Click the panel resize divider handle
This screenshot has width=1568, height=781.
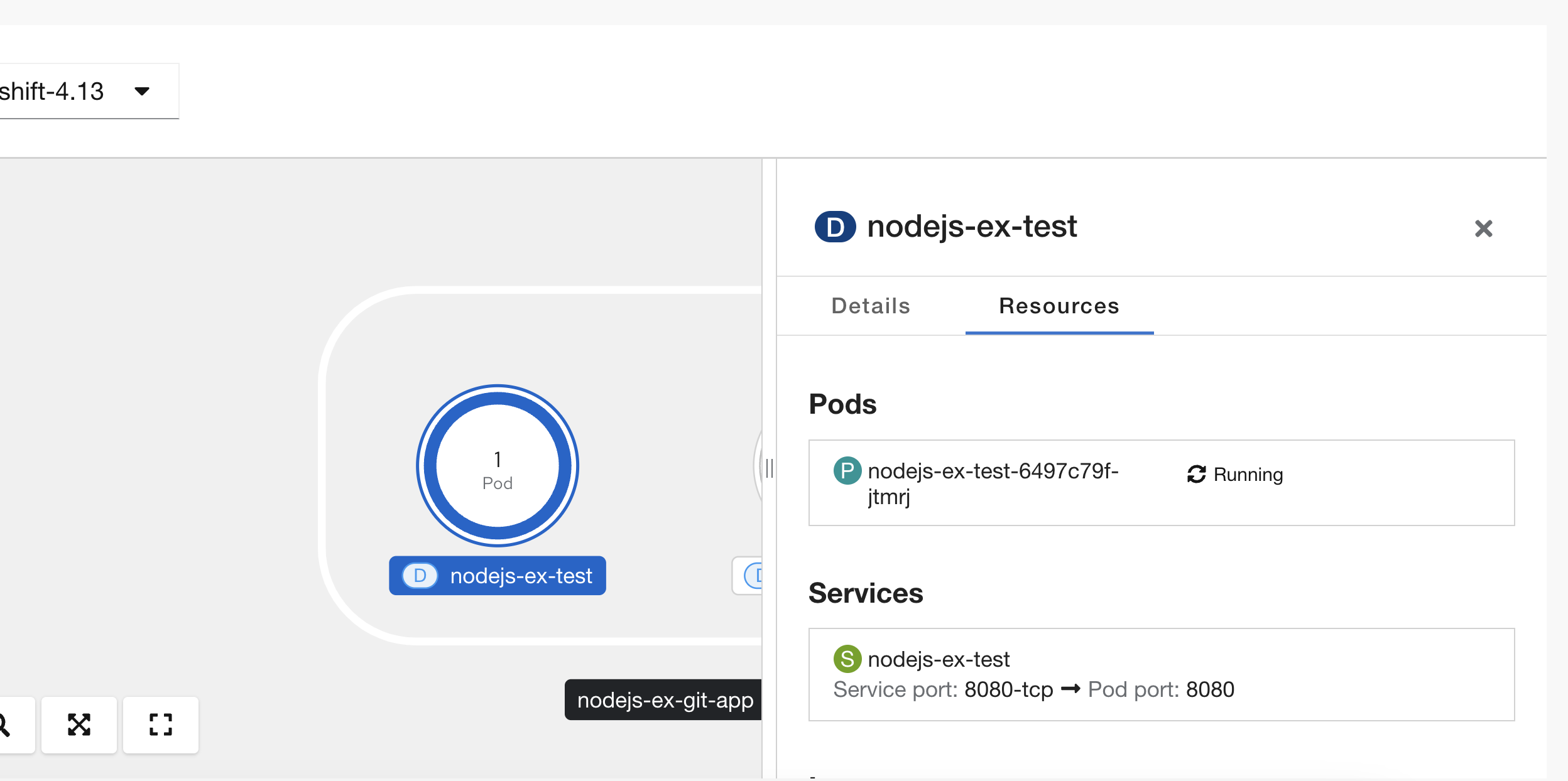tap(769, 468)
